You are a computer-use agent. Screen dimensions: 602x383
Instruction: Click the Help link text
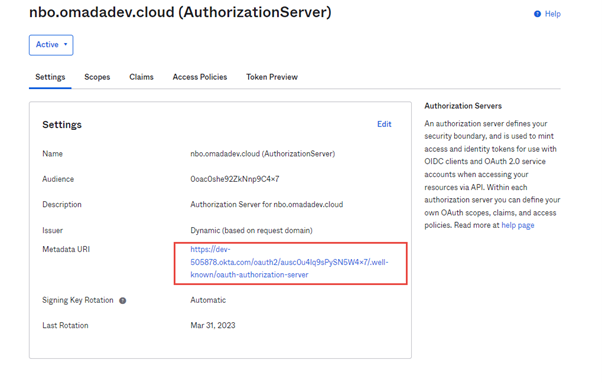552,14
